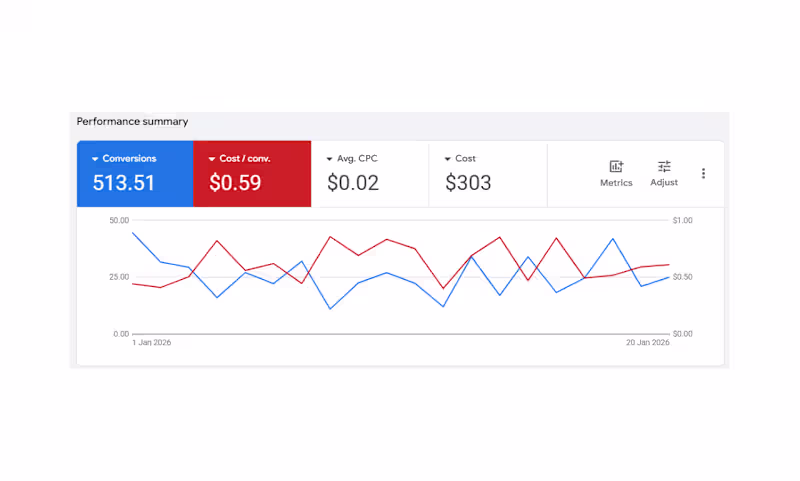Select the red Cost / conv. $0.59 card
This screenshot has width=800, height=481.
tap(252, 174)
